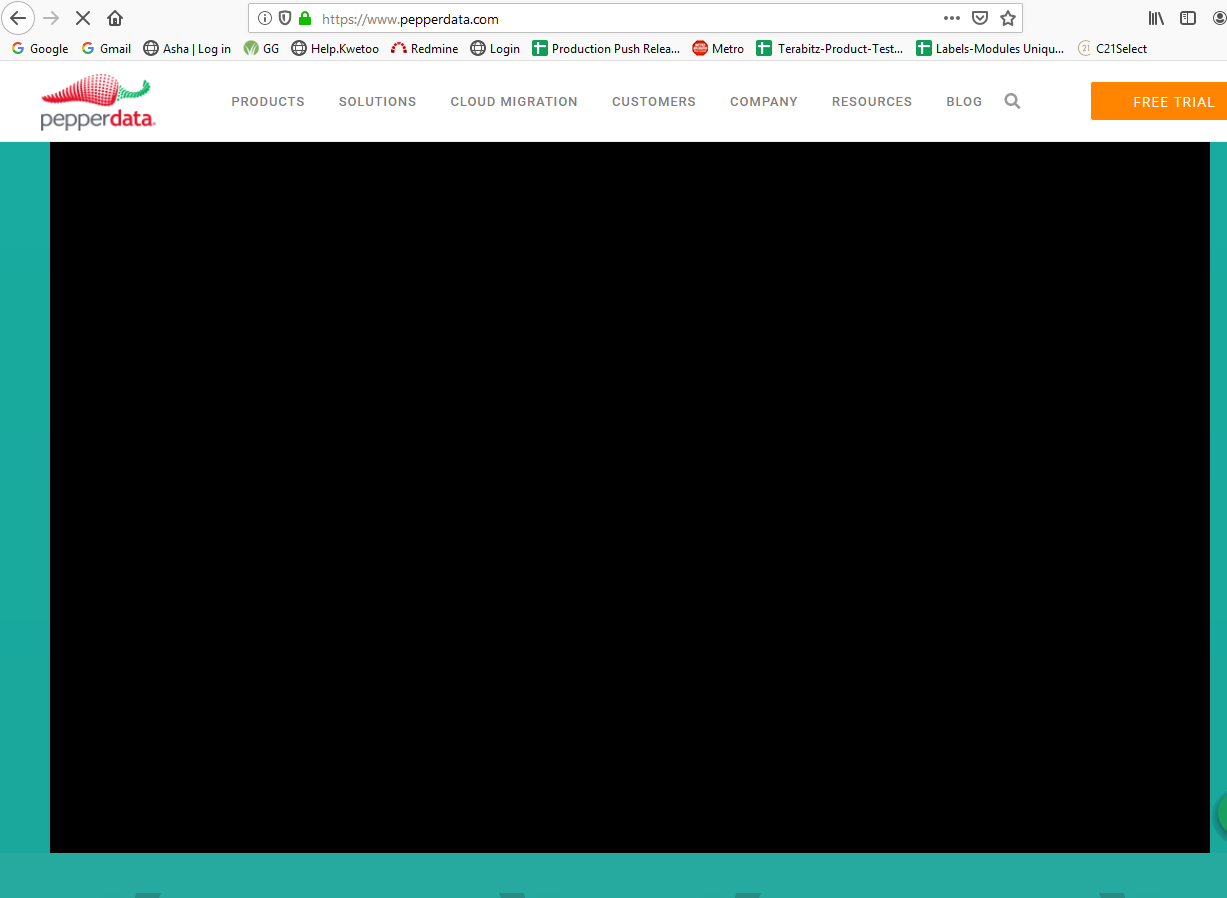Stop loading the page
1227x898 pixels.
tap(83, 18)
